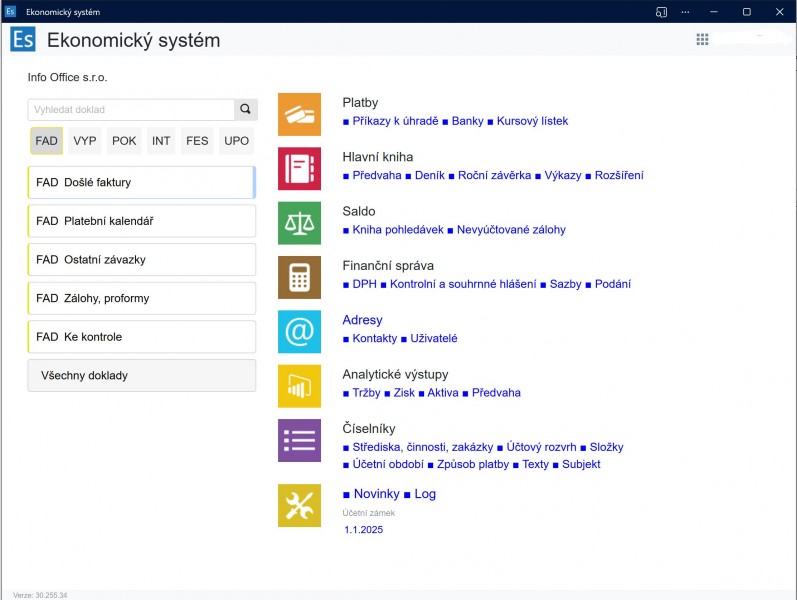The height and width of the screenshot is (600, 797).
Task: Open the apps grid icon in header
Action: coord(702,40)
